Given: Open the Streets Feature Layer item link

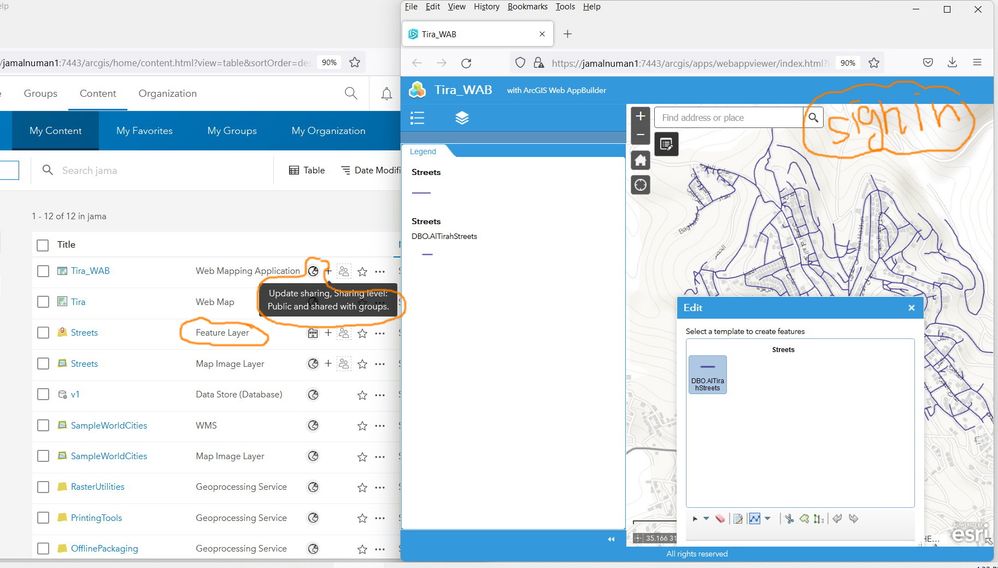Looking at the screenshot, I should pos(85,333).
